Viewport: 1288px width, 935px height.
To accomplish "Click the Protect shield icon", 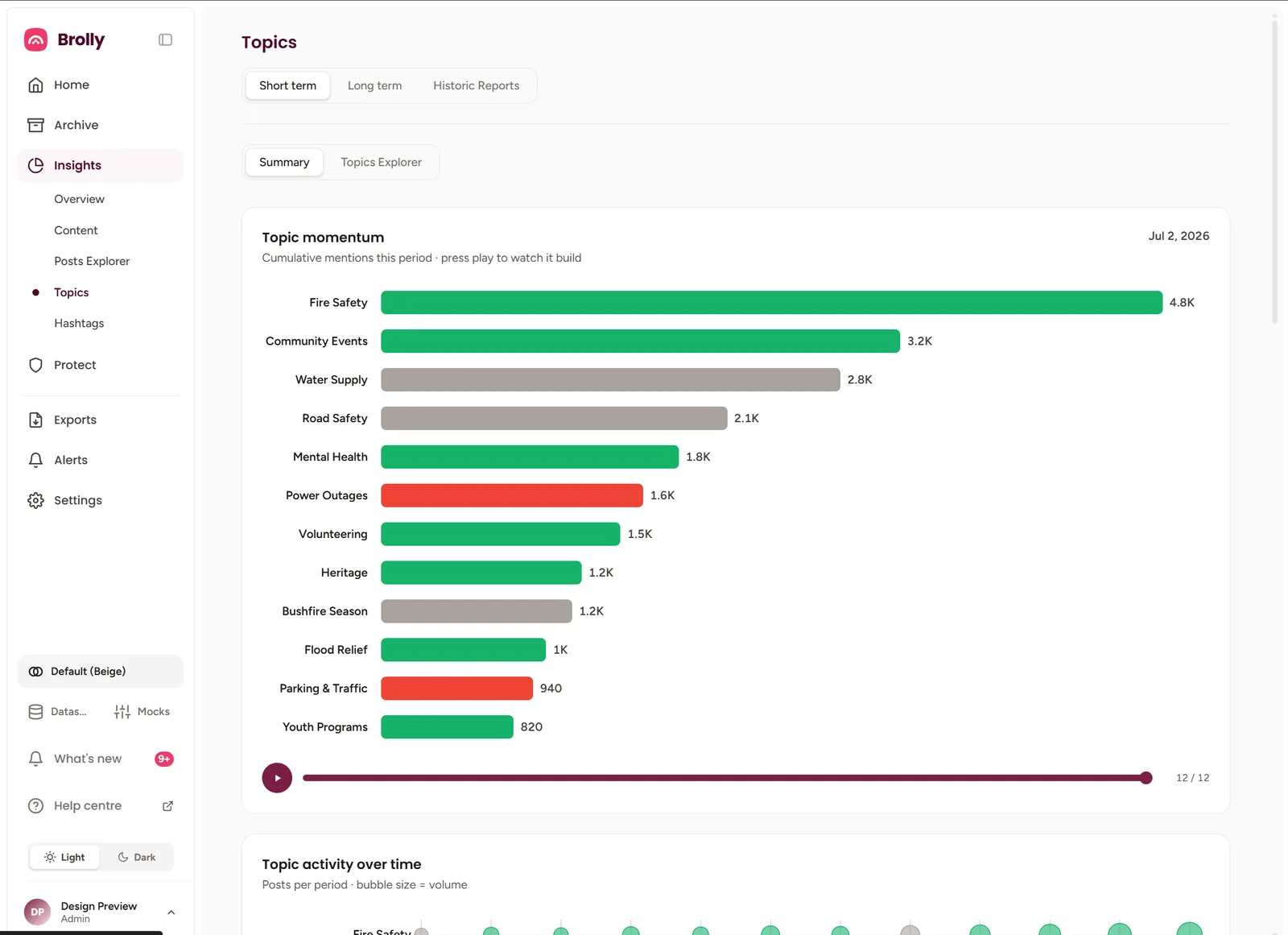I will [35, 365].
